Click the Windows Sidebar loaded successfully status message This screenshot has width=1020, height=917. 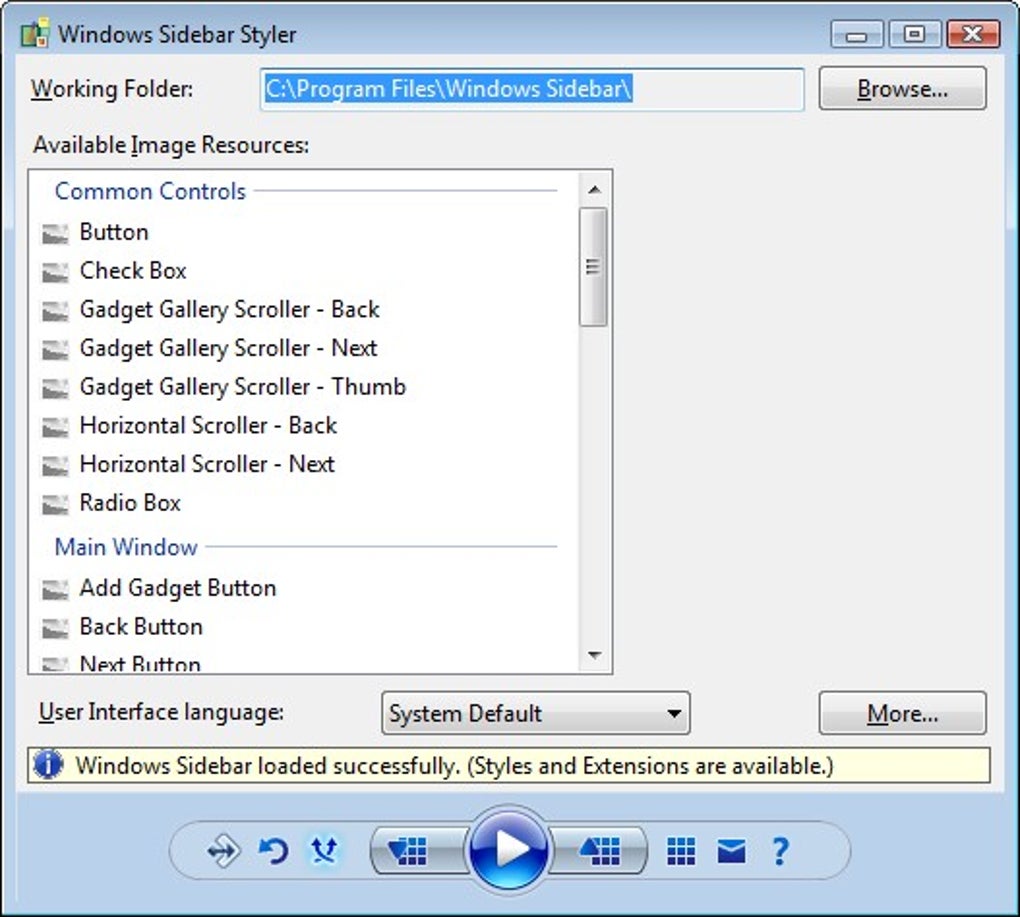454,765
